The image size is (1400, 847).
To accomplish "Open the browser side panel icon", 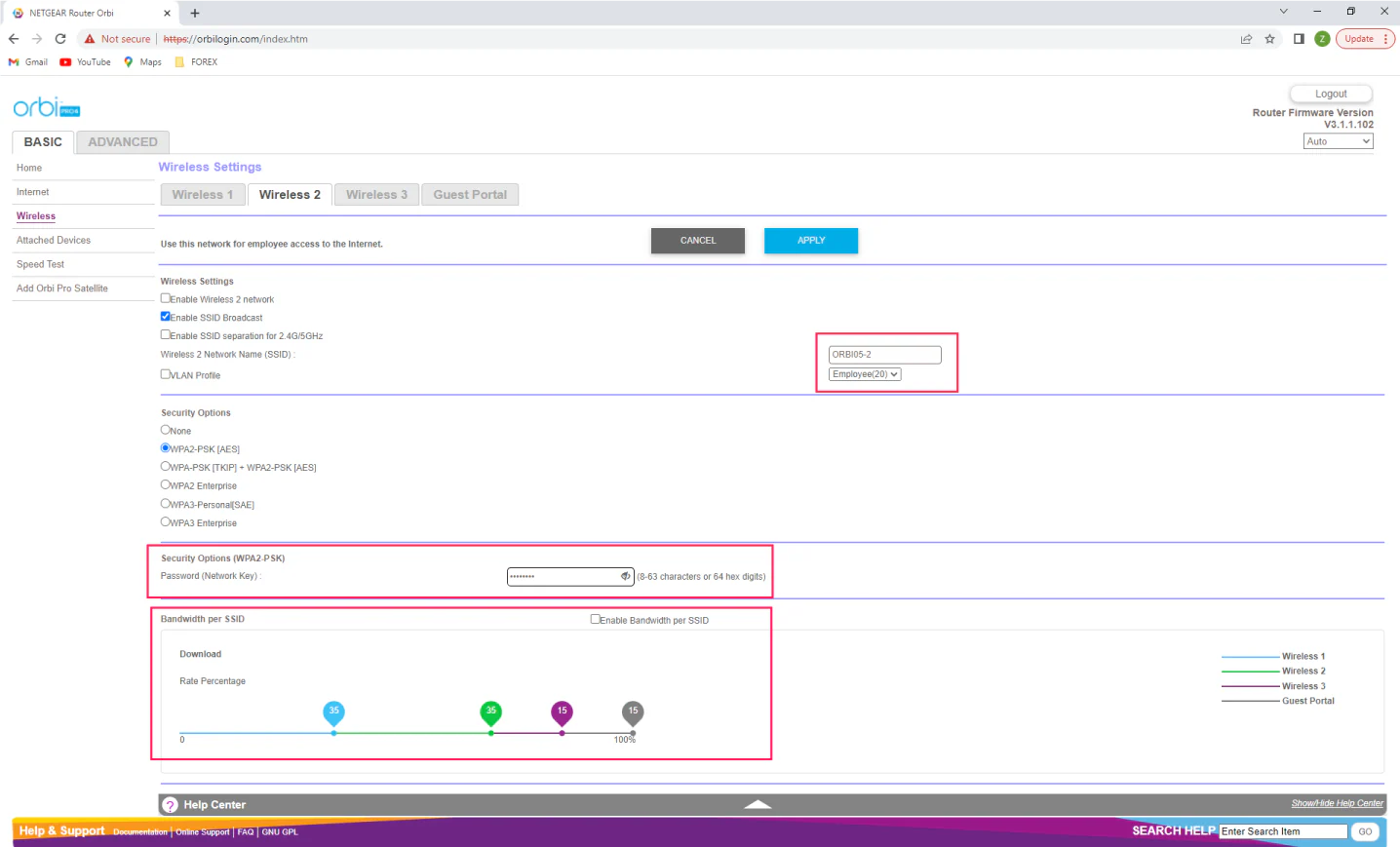I will (1299, 39).
